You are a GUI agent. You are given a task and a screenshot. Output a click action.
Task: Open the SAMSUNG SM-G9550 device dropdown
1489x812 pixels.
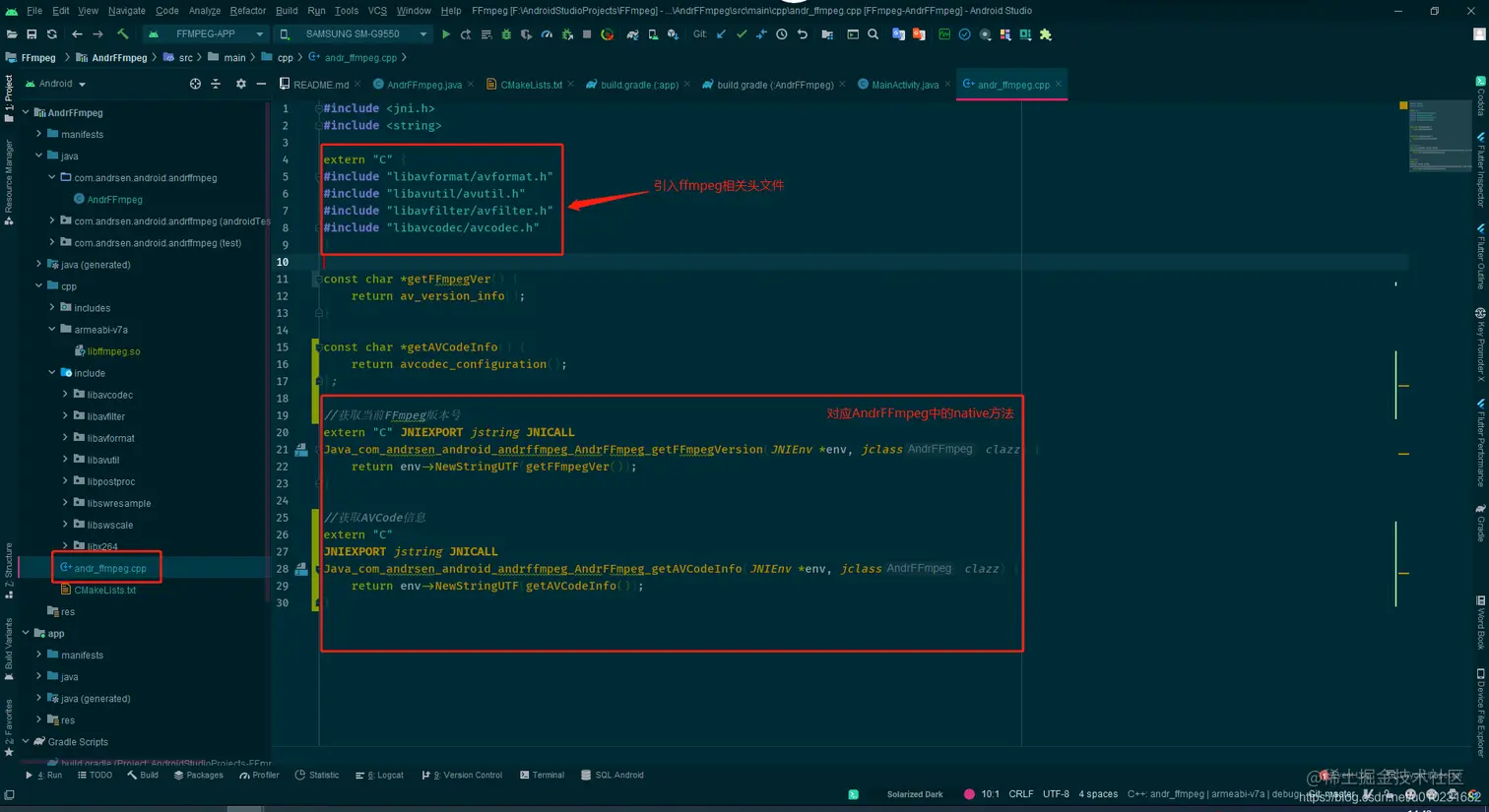point(355,34)
